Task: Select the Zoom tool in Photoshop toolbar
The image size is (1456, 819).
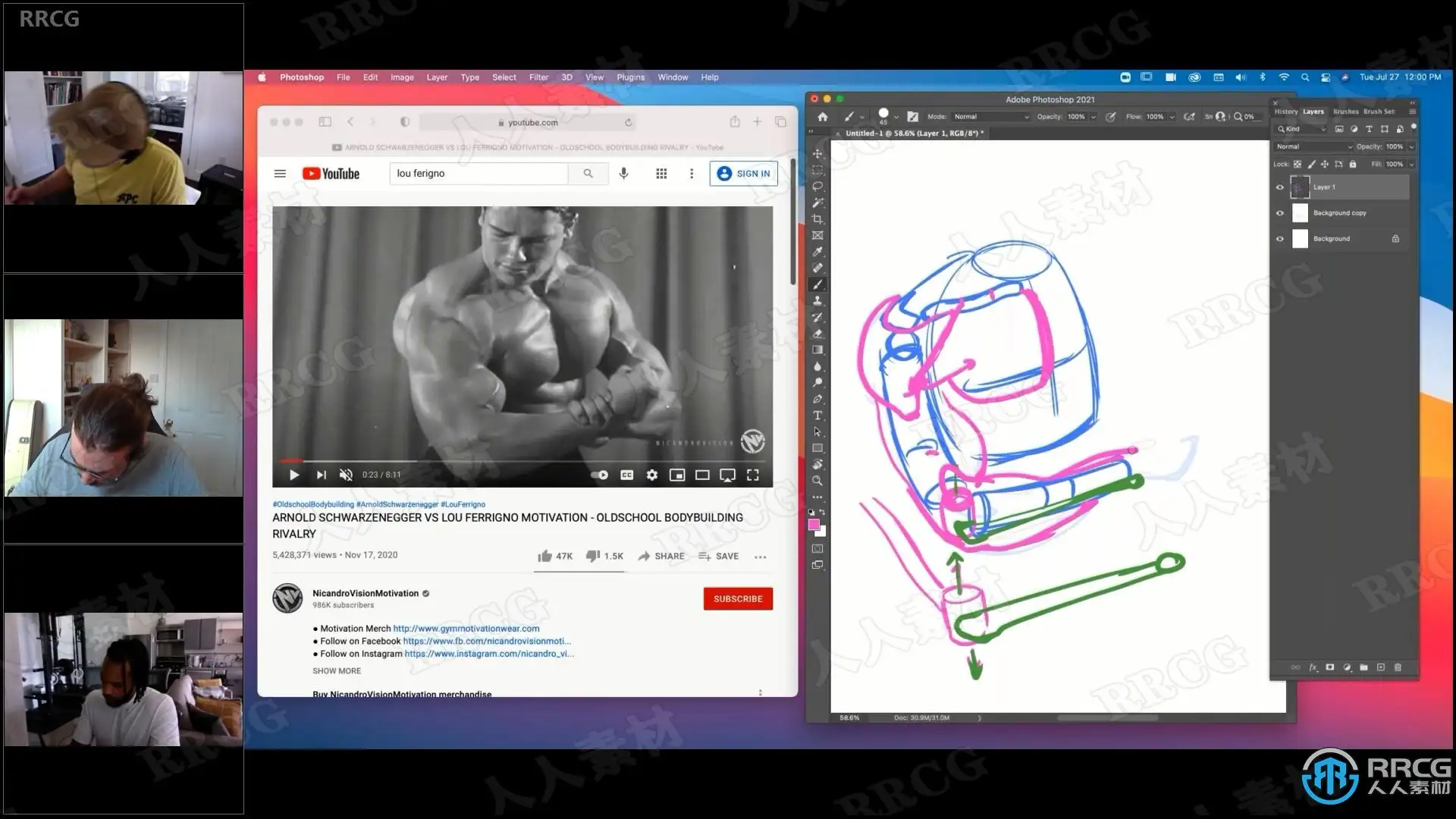Action: (817, 481)
